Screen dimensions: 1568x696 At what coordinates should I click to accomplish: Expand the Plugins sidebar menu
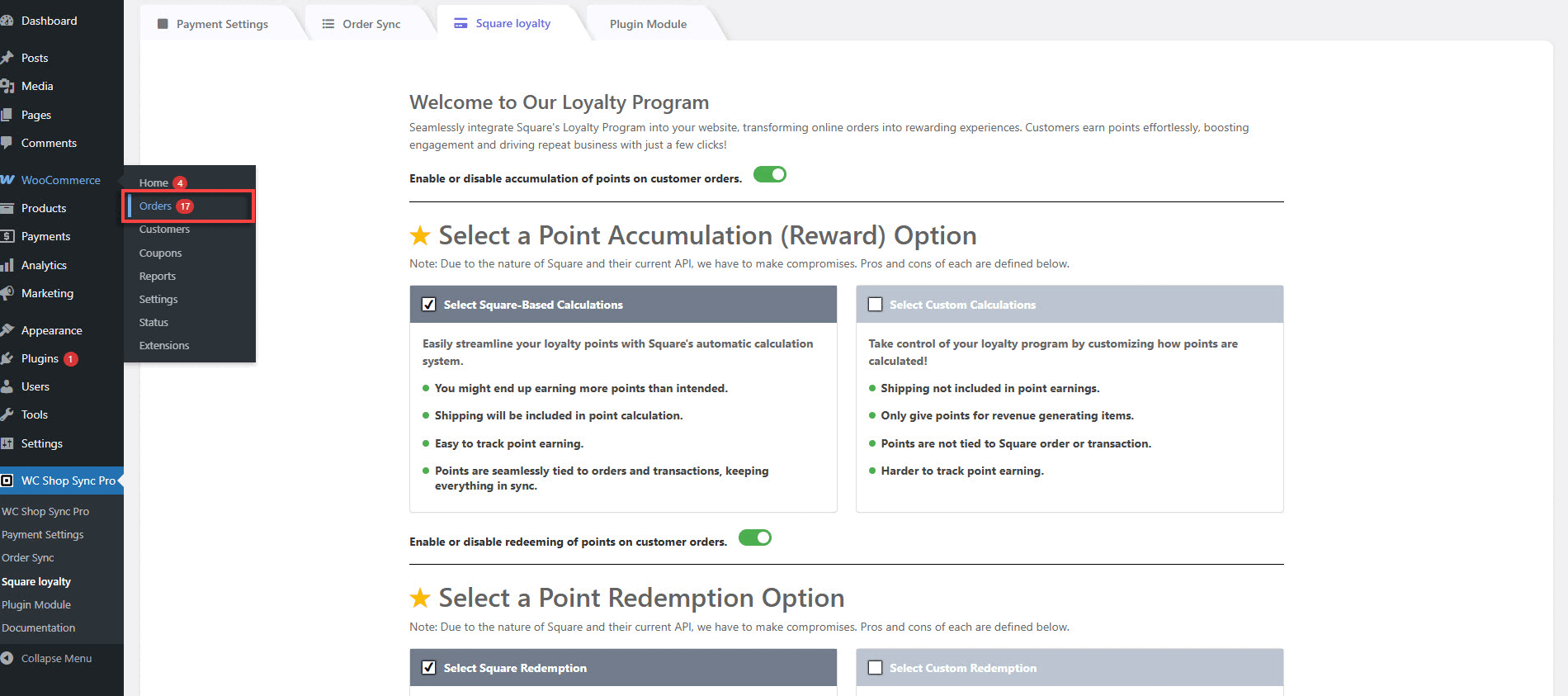[40, 358]
